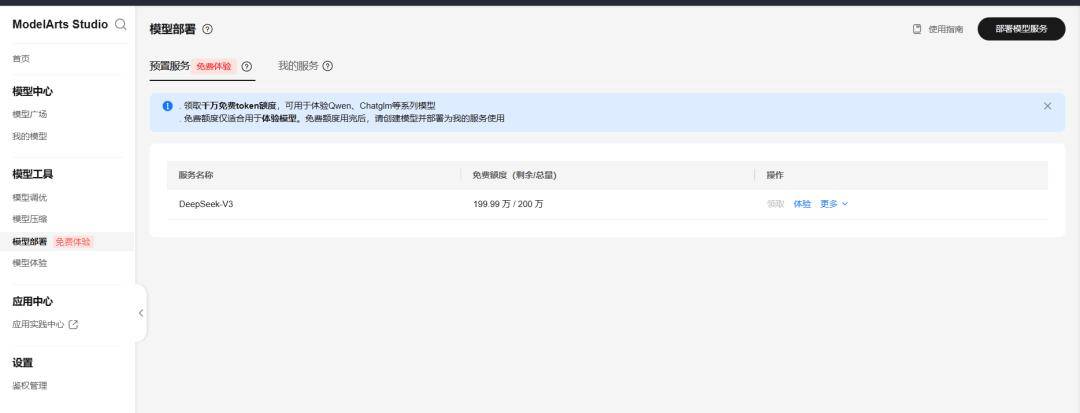The image size is (1080, 413).
Task: Expand the 更多 dropdown for DeepSeek-V3
Action: pyautogui.click(x=834, y=204)
